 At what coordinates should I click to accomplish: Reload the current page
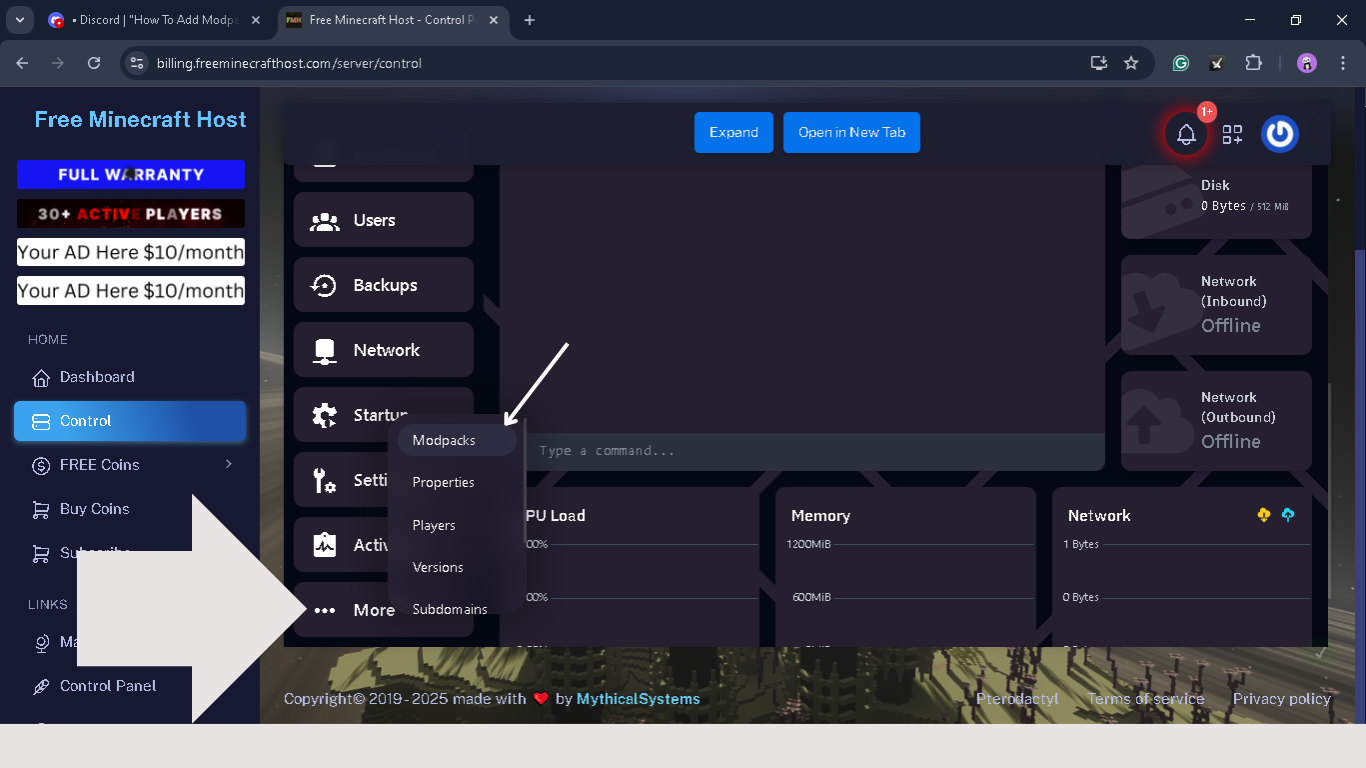[x=94, y=63]
